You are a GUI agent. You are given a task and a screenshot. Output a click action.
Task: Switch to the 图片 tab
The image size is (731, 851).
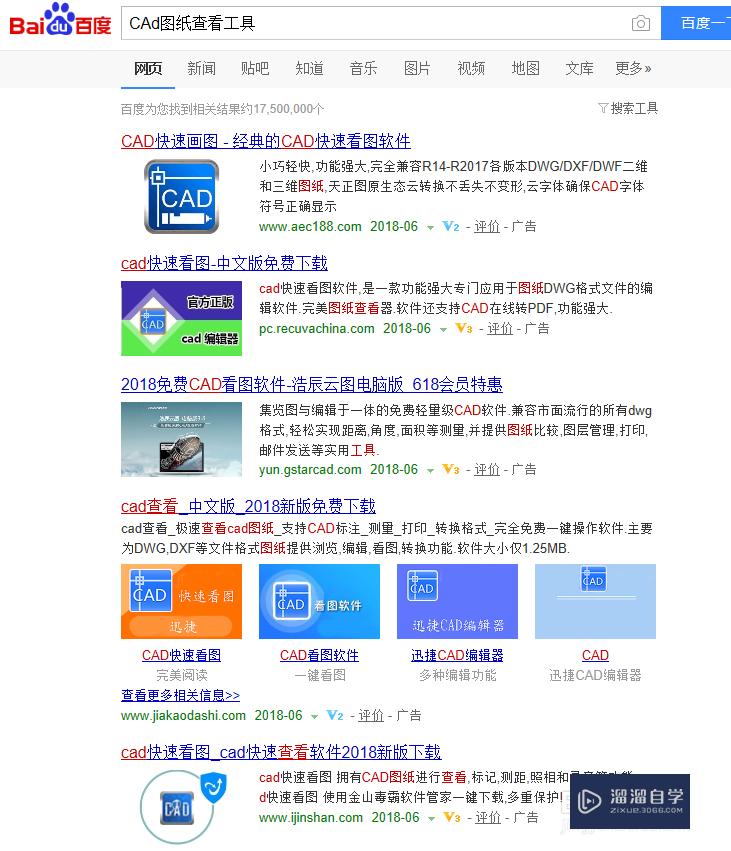point(417,68)
